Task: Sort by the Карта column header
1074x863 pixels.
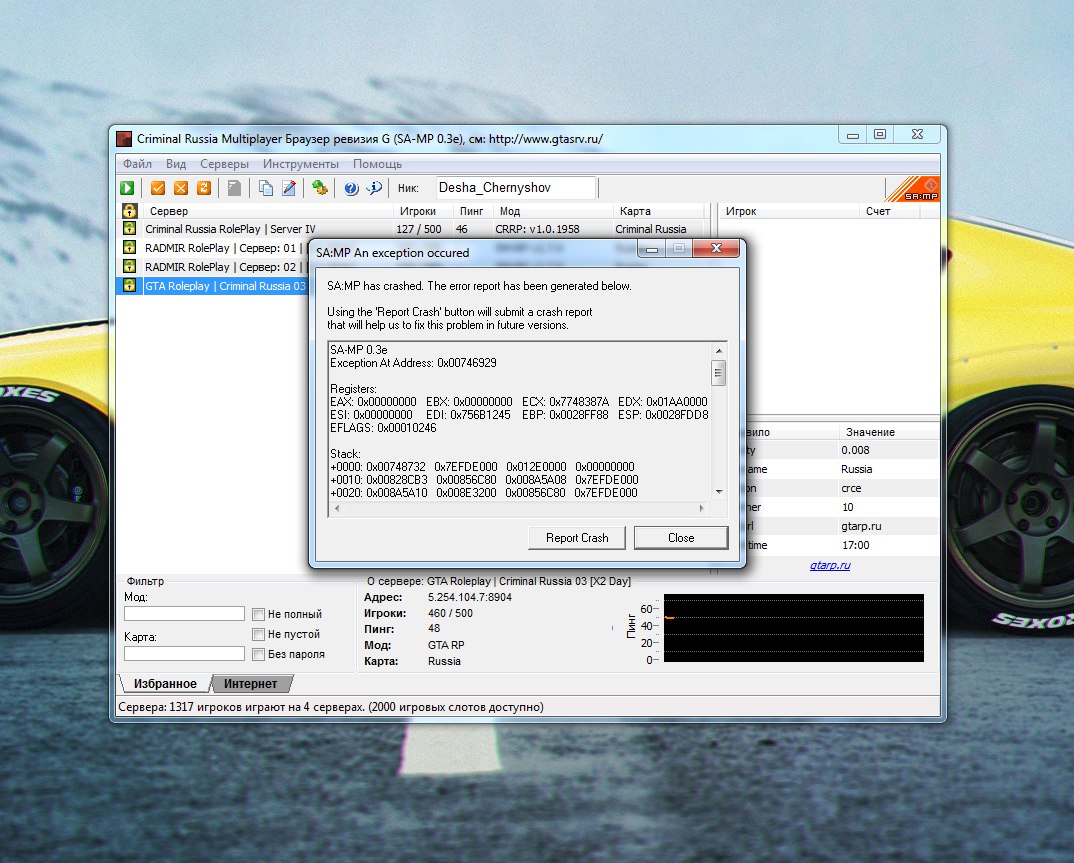Action: point(659,211)
